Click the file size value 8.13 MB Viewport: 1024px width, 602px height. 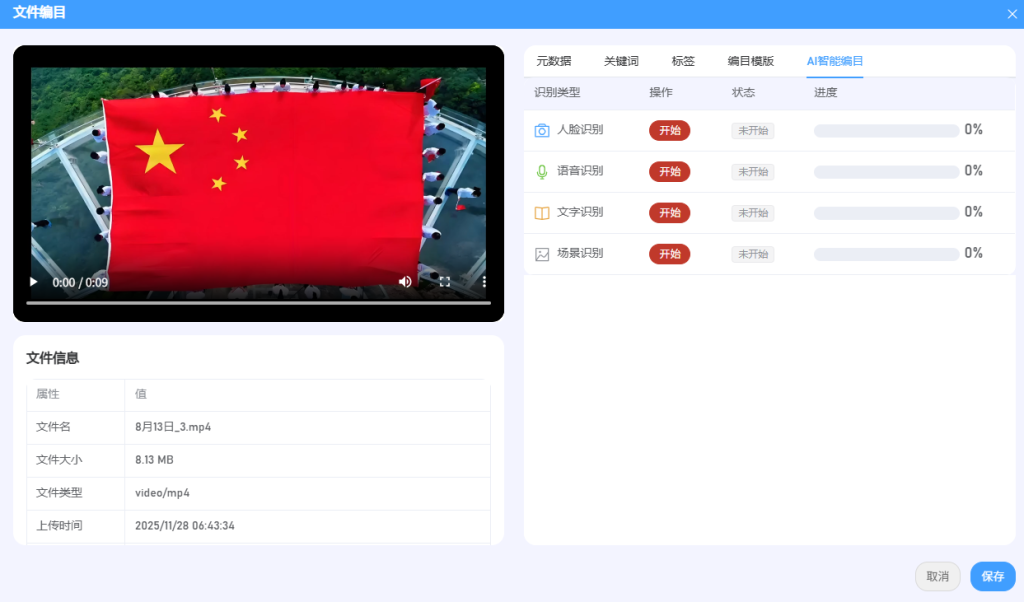pos(154,460)
